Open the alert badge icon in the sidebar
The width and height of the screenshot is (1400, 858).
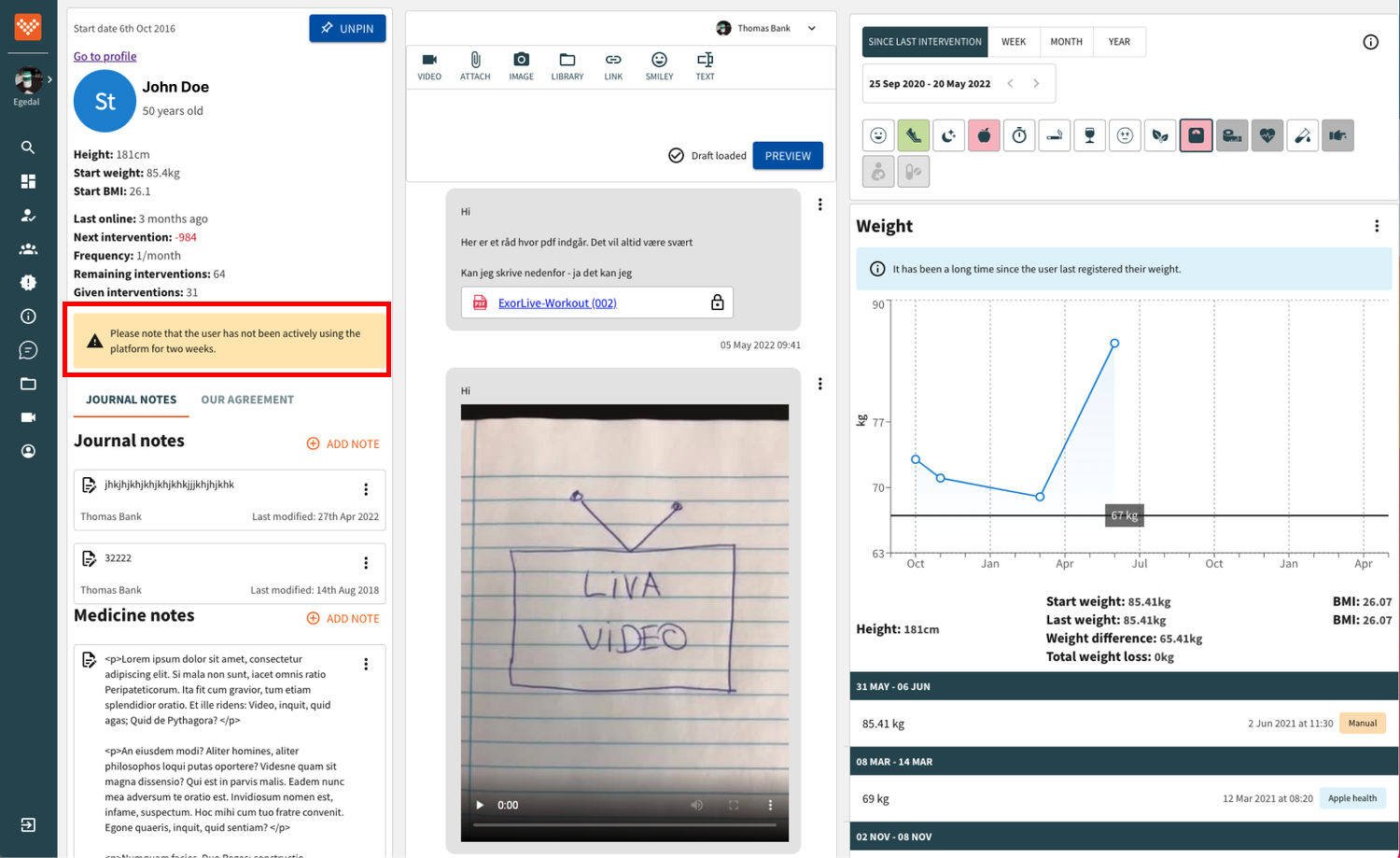[x=28, y=282]
